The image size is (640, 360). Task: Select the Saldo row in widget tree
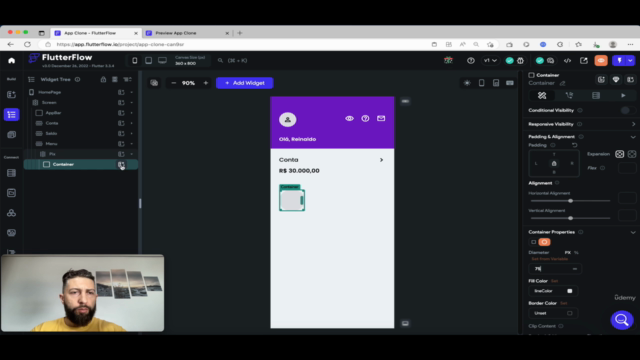click(x=80, y=133)
